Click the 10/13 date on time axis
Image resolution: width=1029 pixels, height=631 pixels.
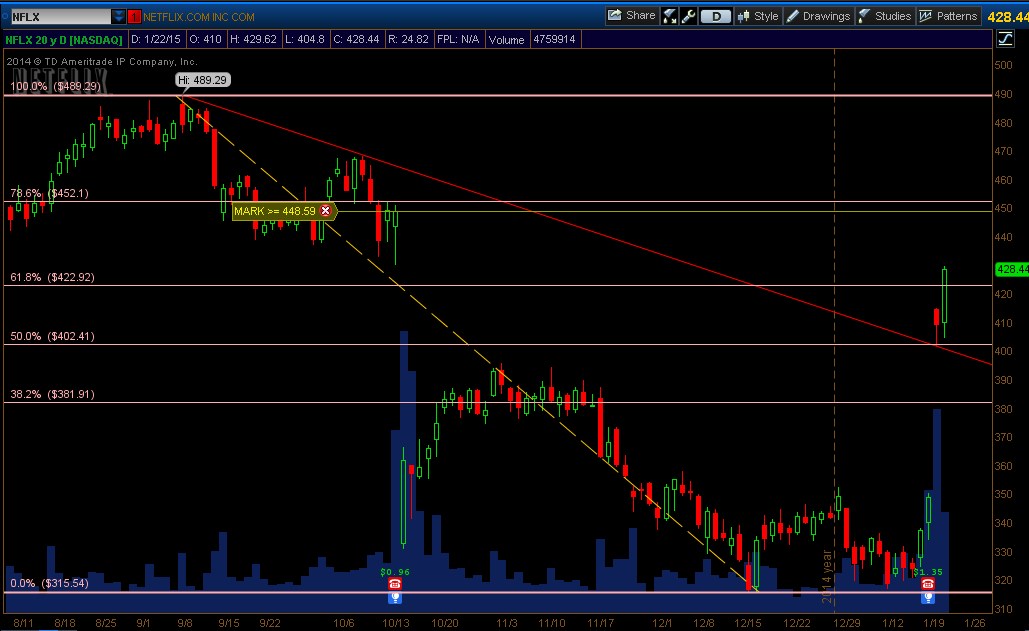click(396, 622)
